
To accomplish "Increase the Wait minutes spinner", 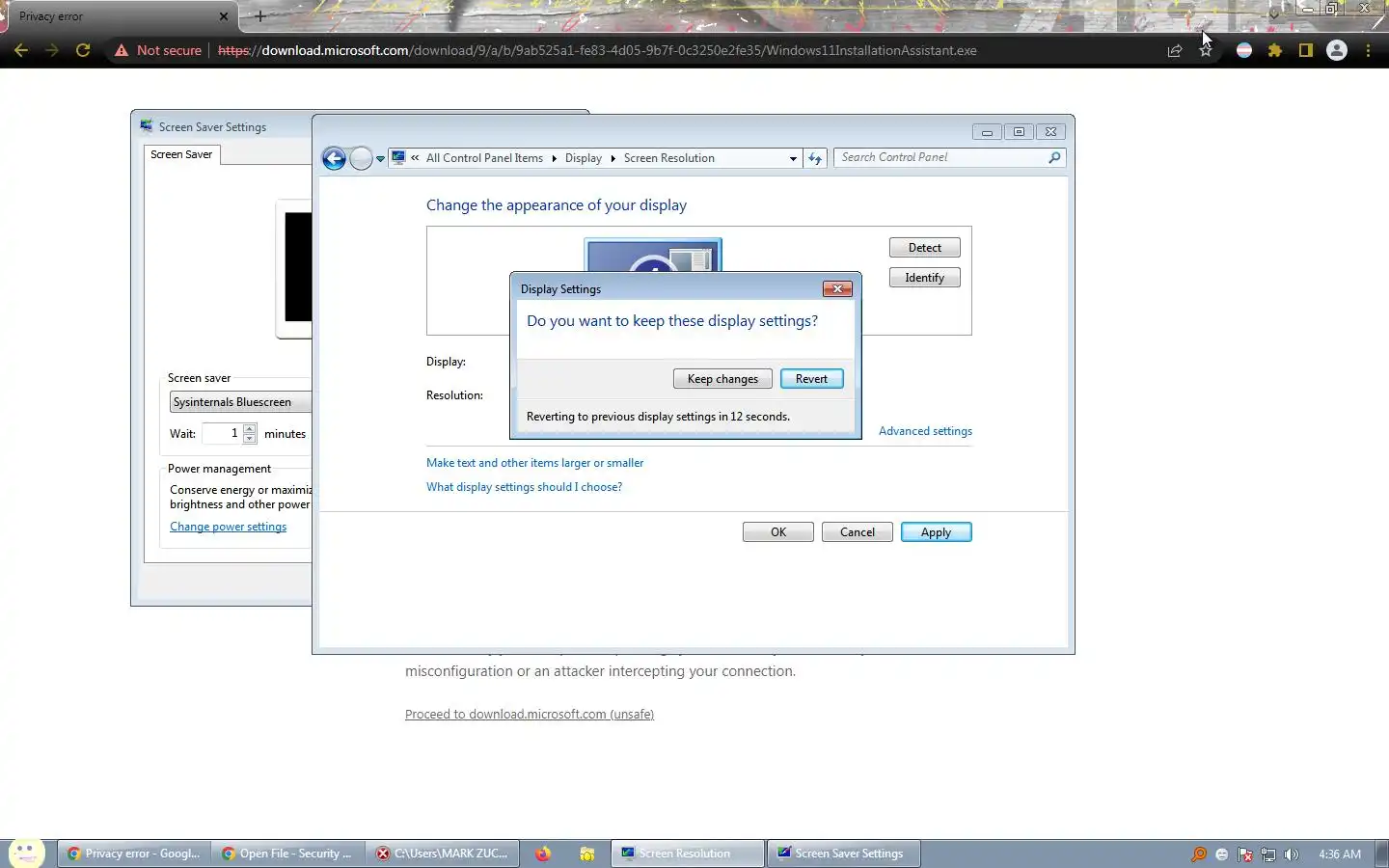I will 250,429.
